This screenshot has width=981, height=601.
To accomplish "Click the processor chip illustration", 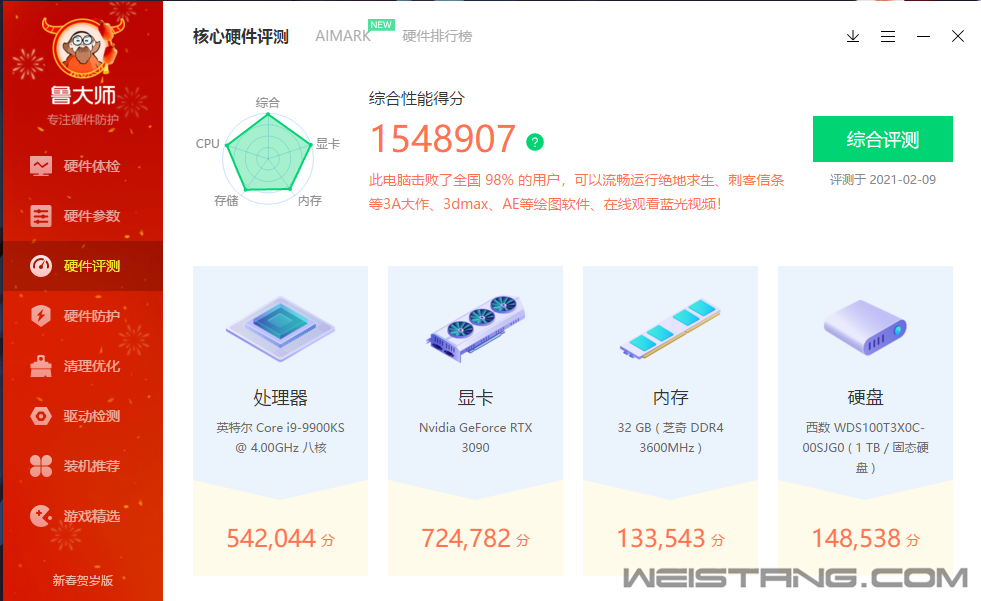I will [280, 328].
